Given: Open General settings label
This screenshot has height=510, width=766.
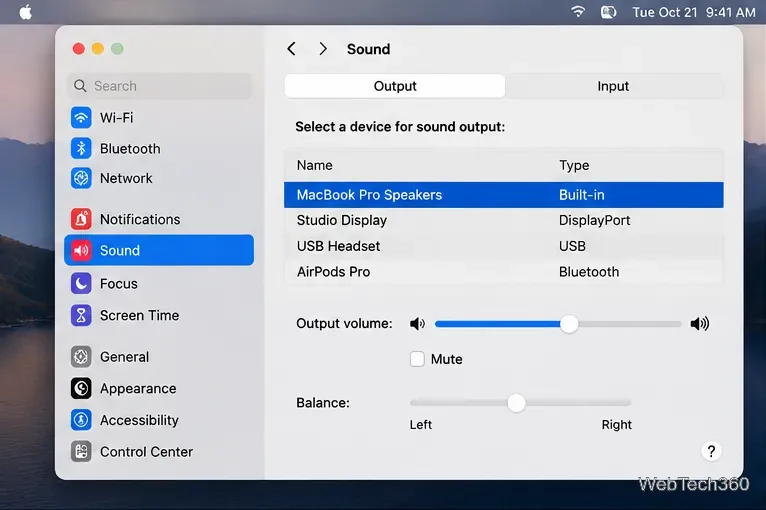Looking at the screenshot, I should [x=124, y=357].
